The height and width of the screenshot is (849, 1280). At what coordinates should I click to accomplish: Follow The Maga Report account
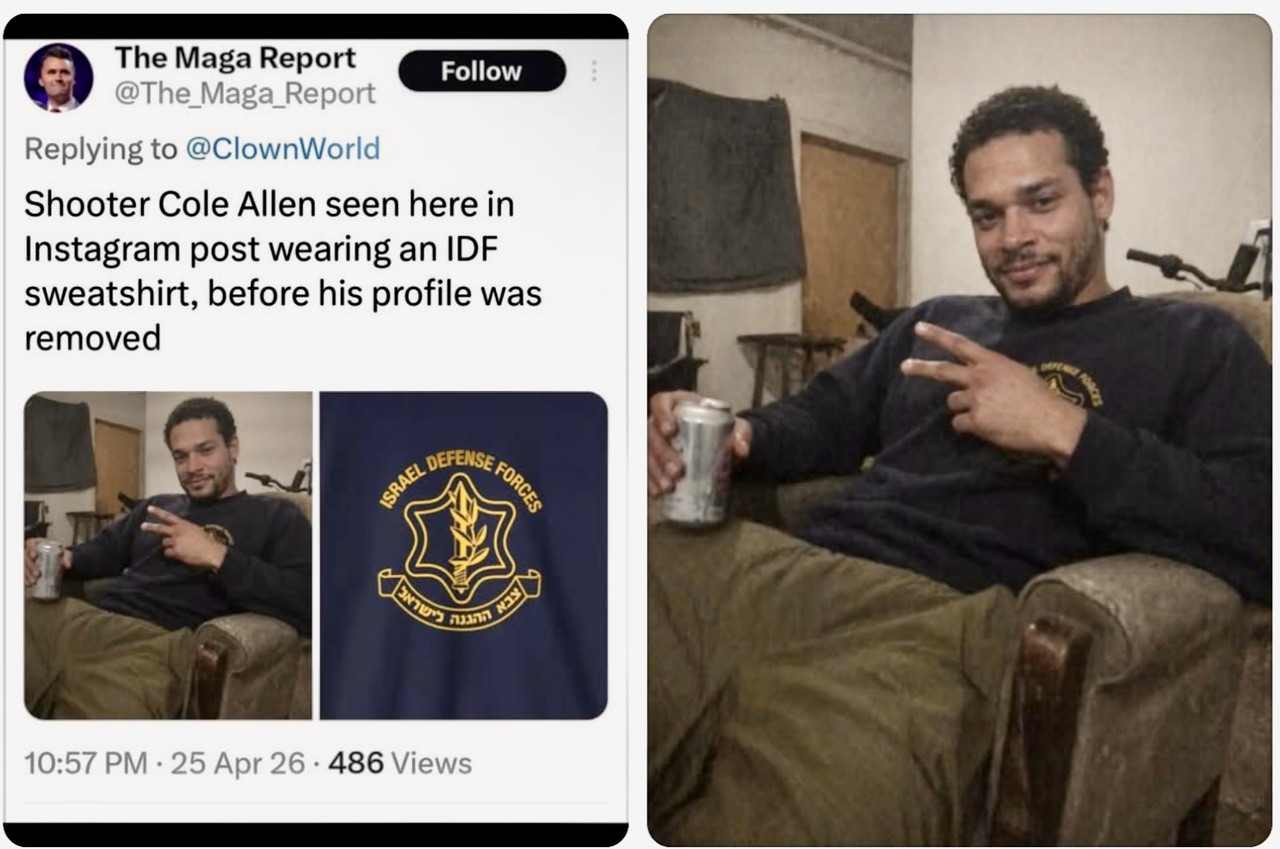(x=482, y=71)
